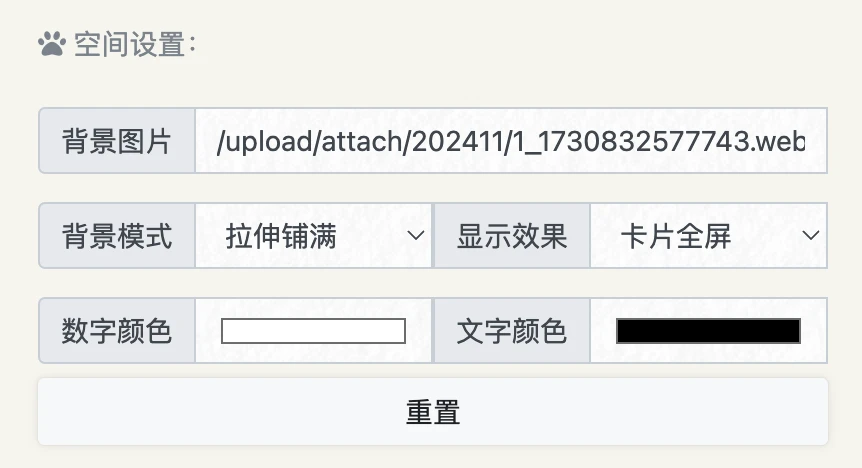Image resolution: width=862 pixels, height=468 pixels.
Task: Focus the background image path input field
Action: [511, 141]
